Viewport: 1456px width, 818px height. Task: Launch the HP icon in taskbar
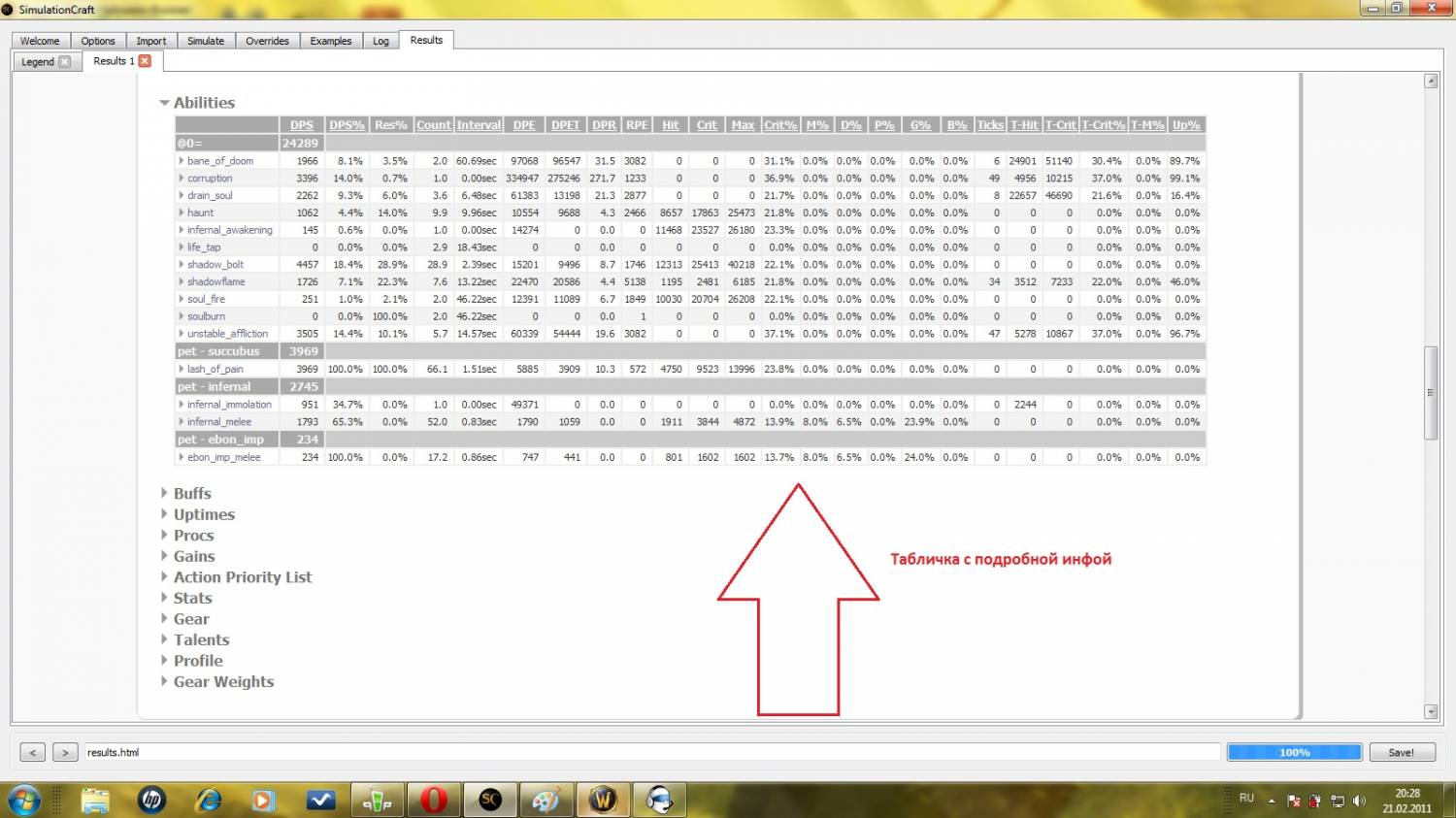click(151, 801)
